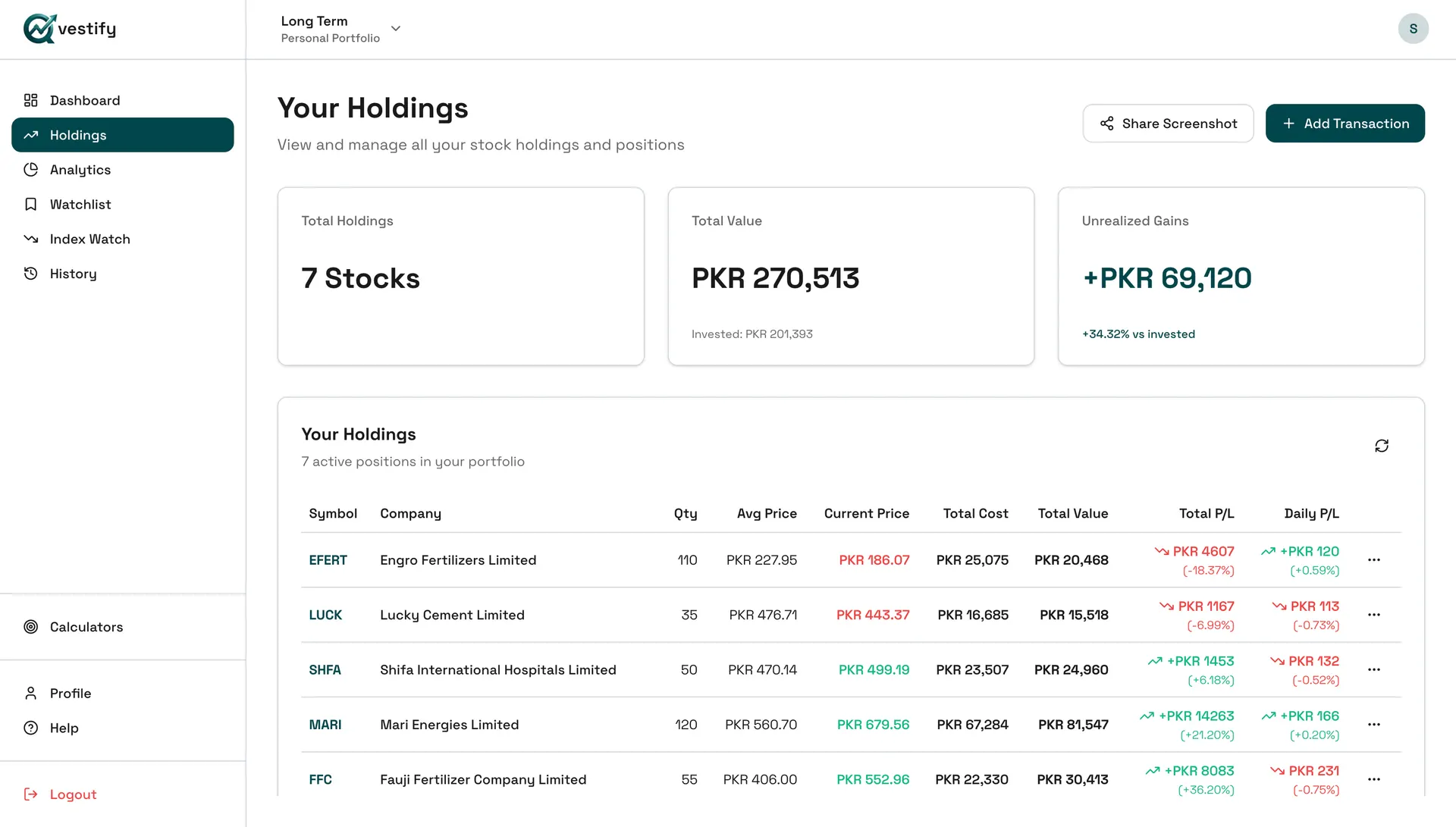
Task: Click the Total Cost column header
Action: click(x=975, y=513)
